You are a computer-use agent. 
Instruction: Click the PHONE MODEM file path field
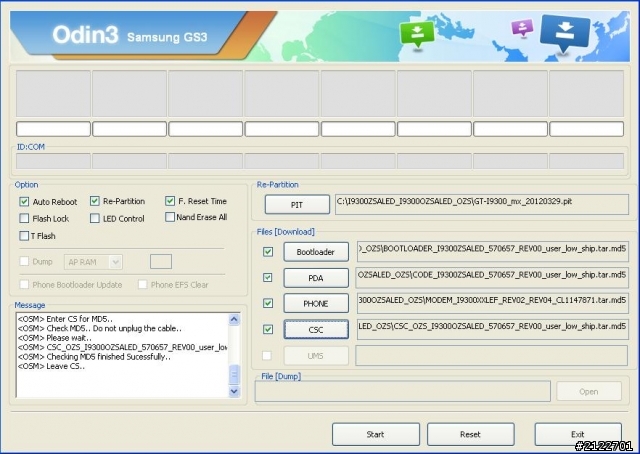coord(492,303)
